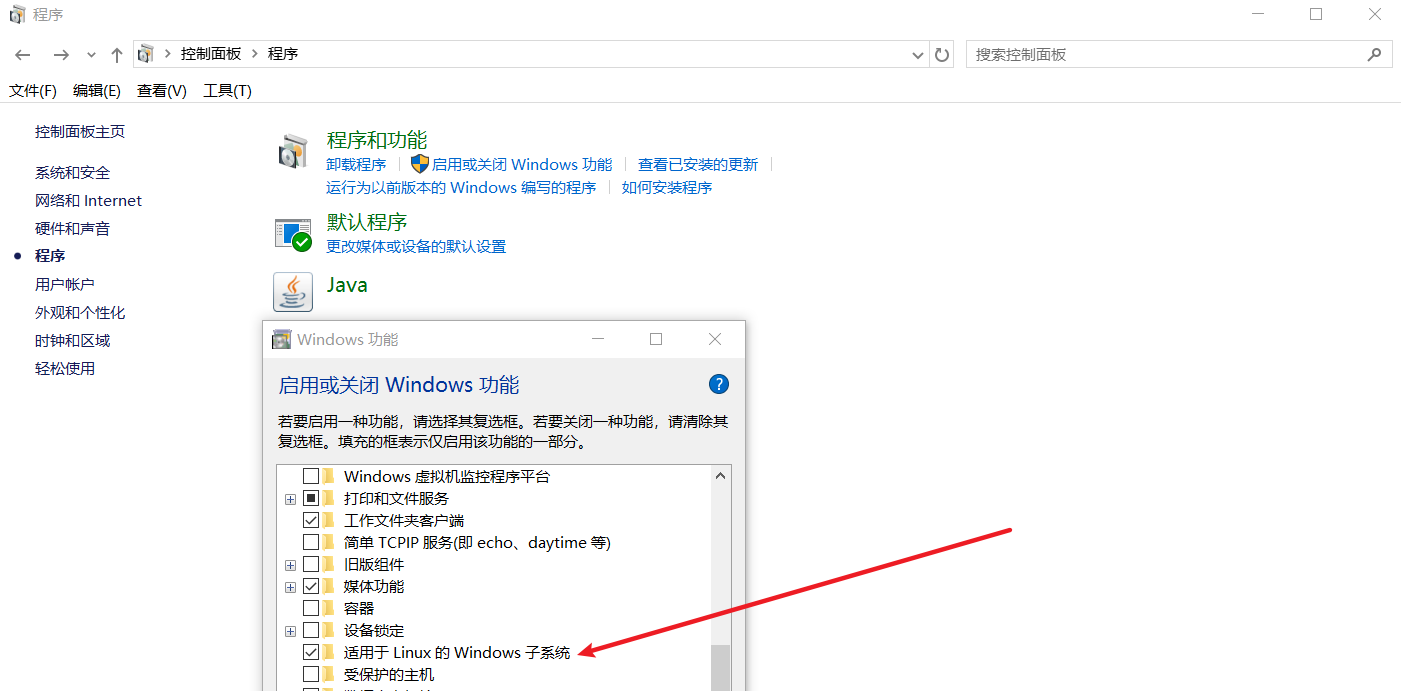Open the recent locations dropdown arrow

pyautogui.click(x=91, y=55)
